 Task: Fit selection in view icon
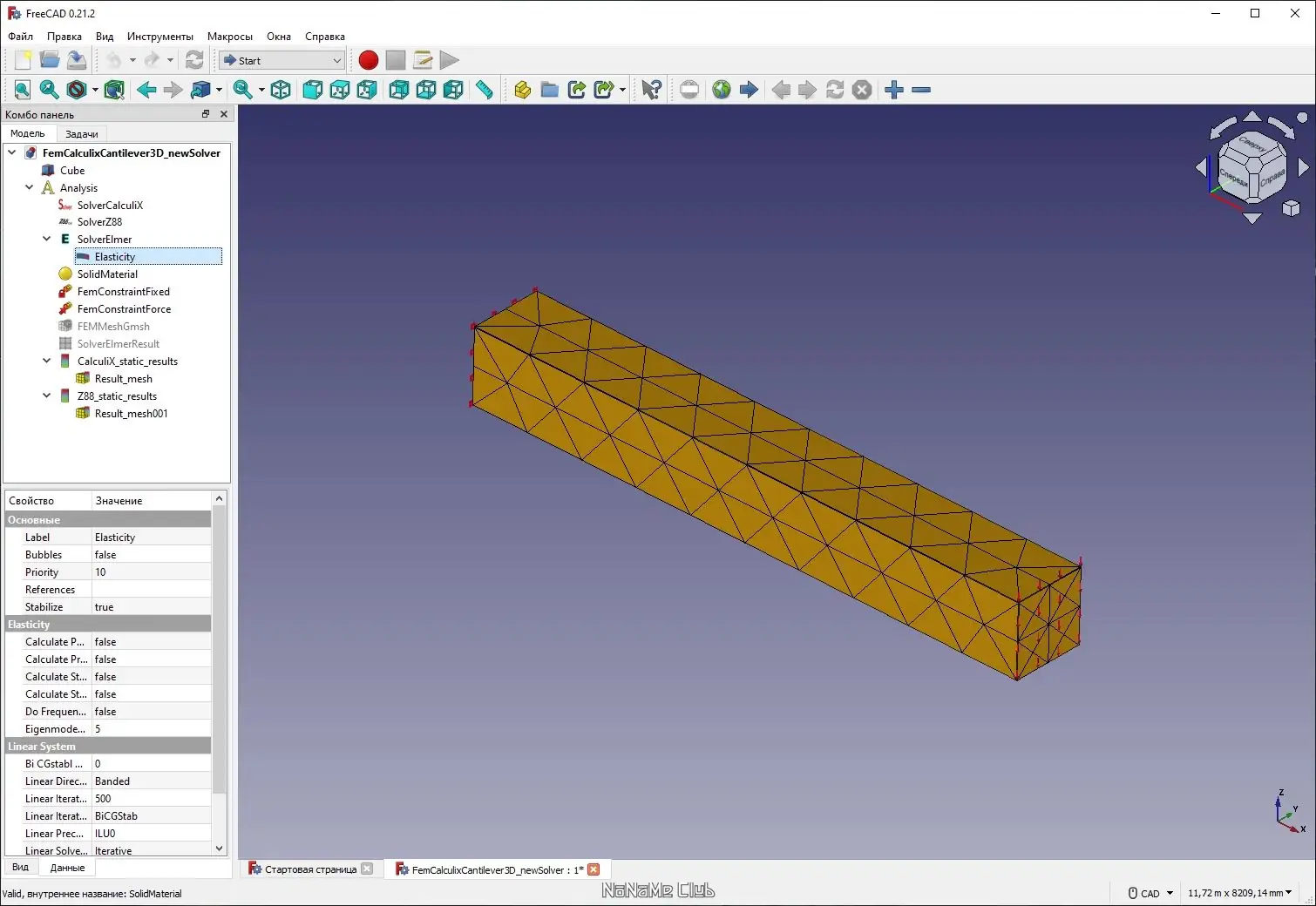50,90
